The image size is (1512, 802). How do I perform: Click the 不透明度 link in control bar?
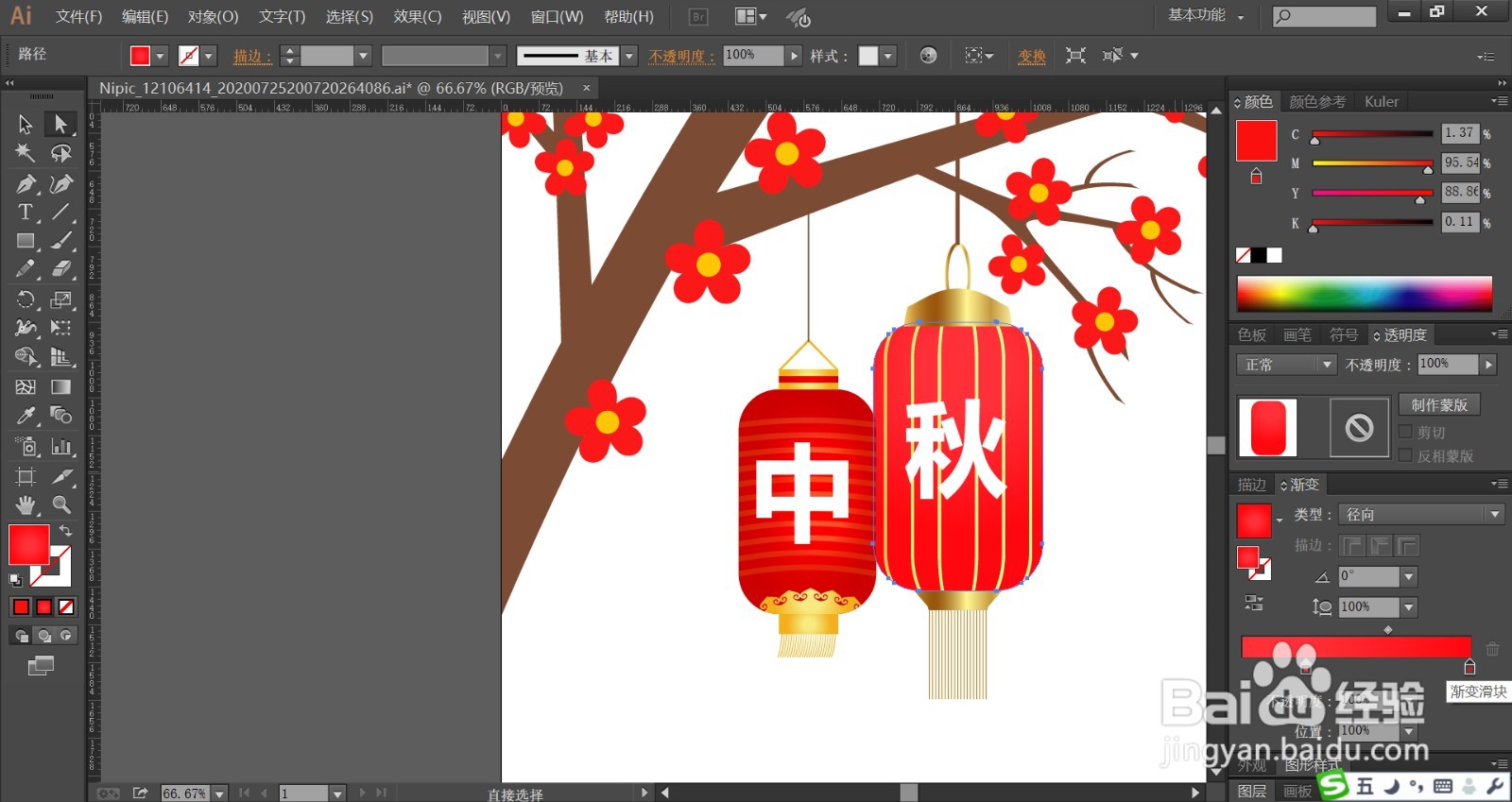(x=681, y=56)
